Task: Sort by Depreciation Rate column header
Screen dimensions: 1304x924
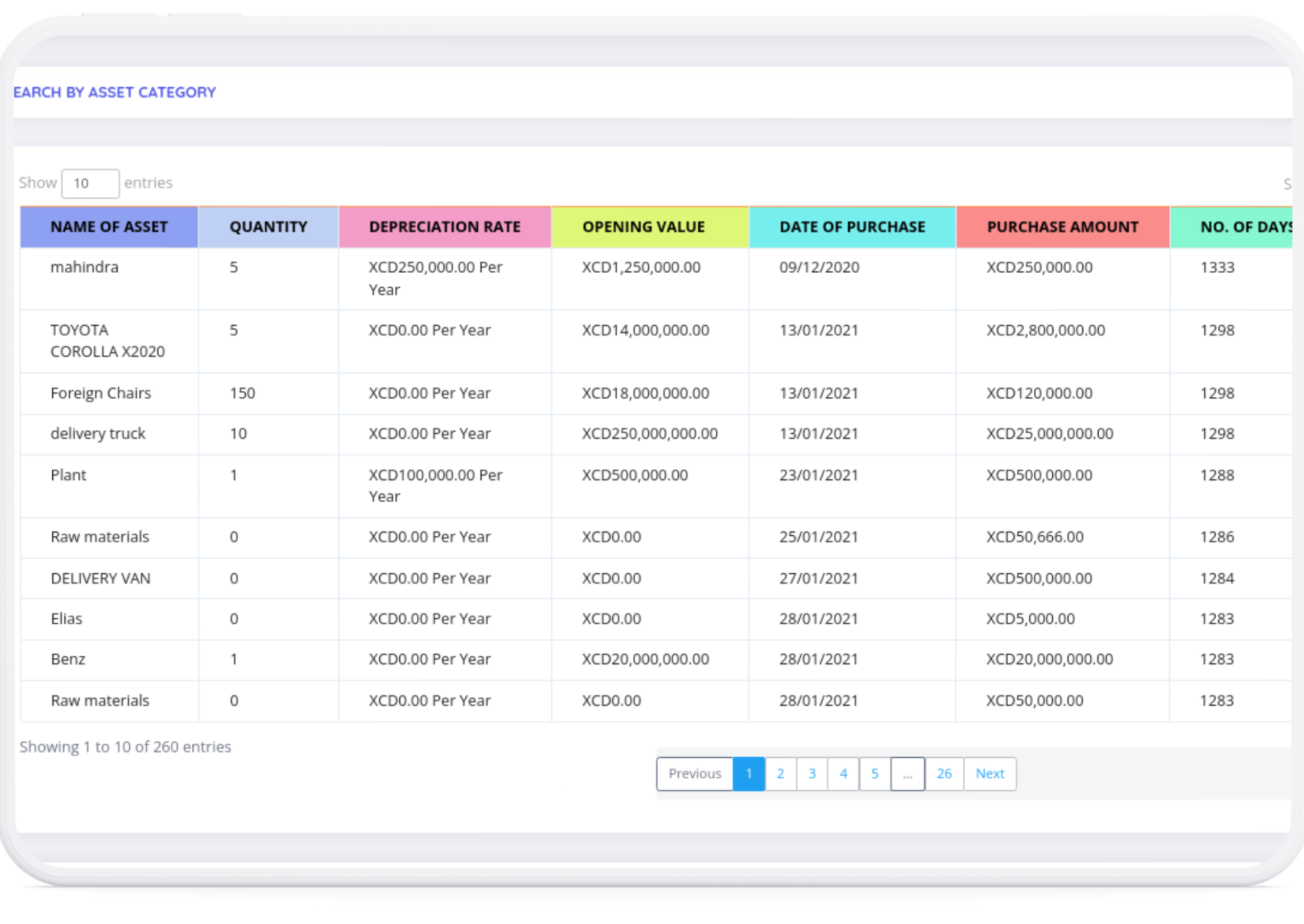Action: [x=444, y=227]
